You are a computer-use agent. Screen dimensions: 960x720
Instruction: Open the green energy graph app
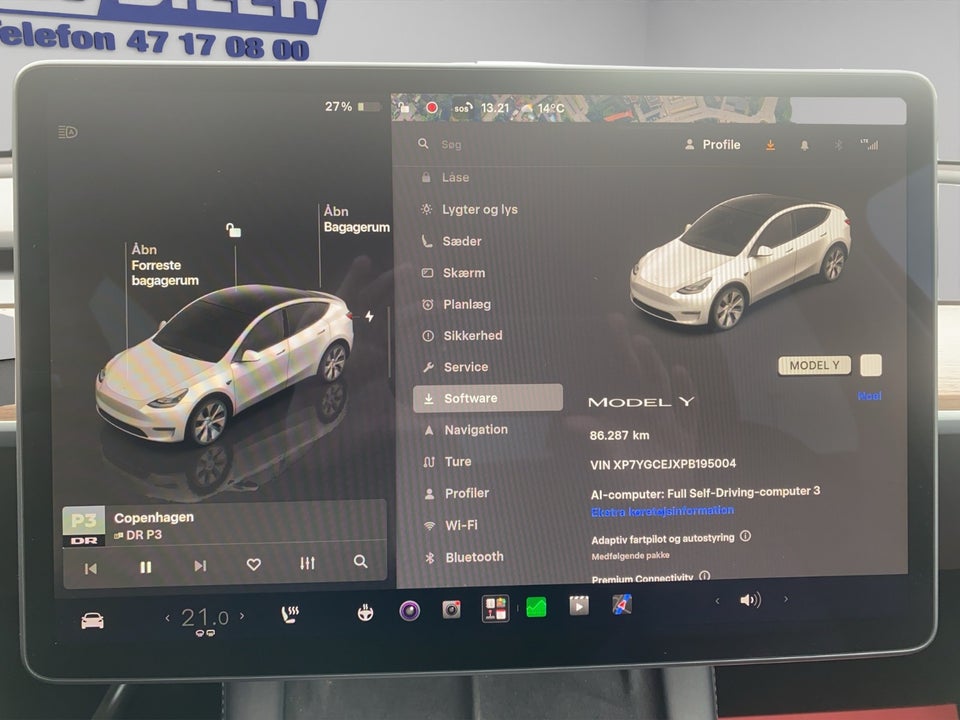tap(536, 607)
